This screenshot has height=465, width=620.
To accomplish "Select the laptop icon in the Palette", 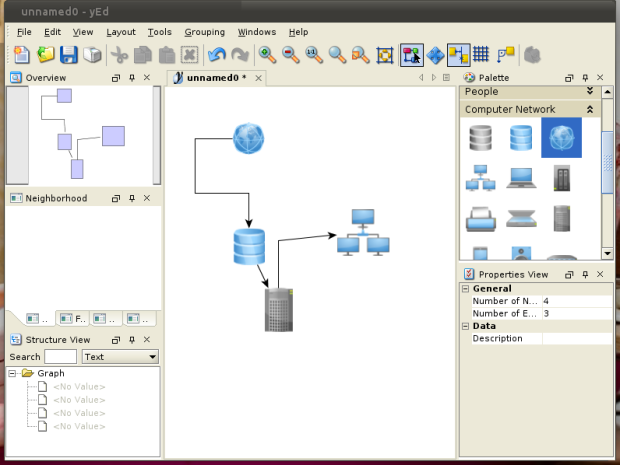I will click(522, 177).
